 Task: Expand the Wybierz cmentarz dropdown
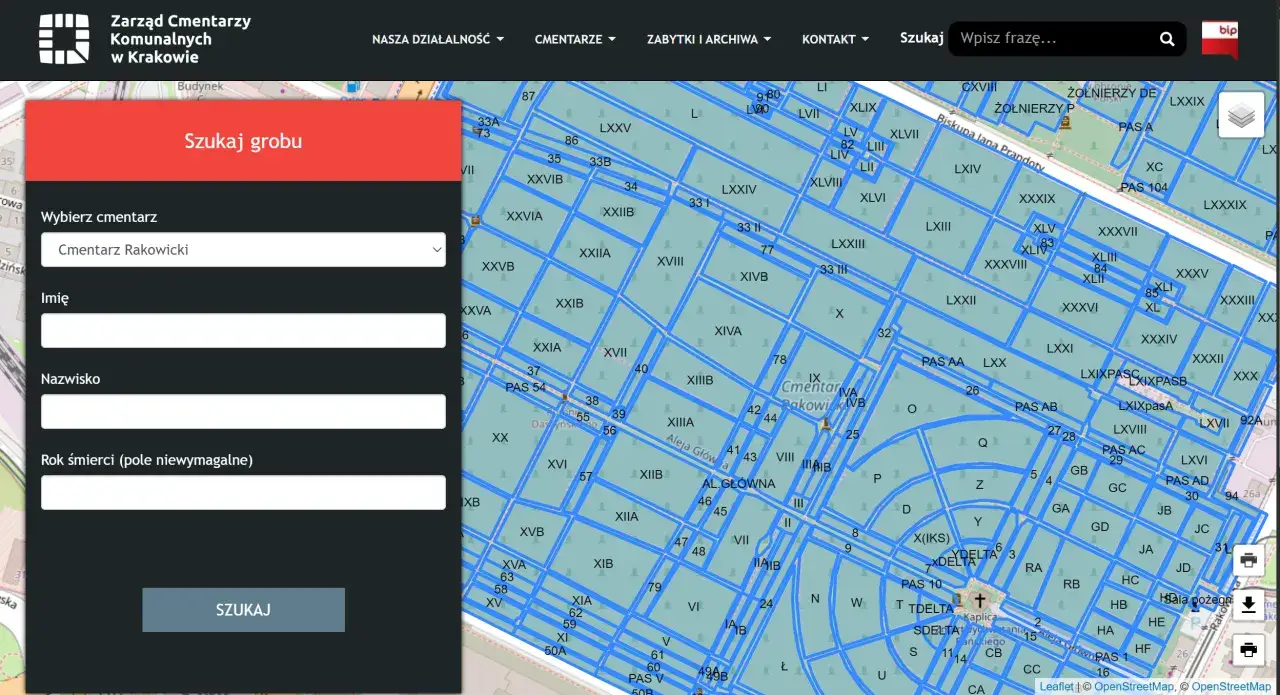(243, 250)
